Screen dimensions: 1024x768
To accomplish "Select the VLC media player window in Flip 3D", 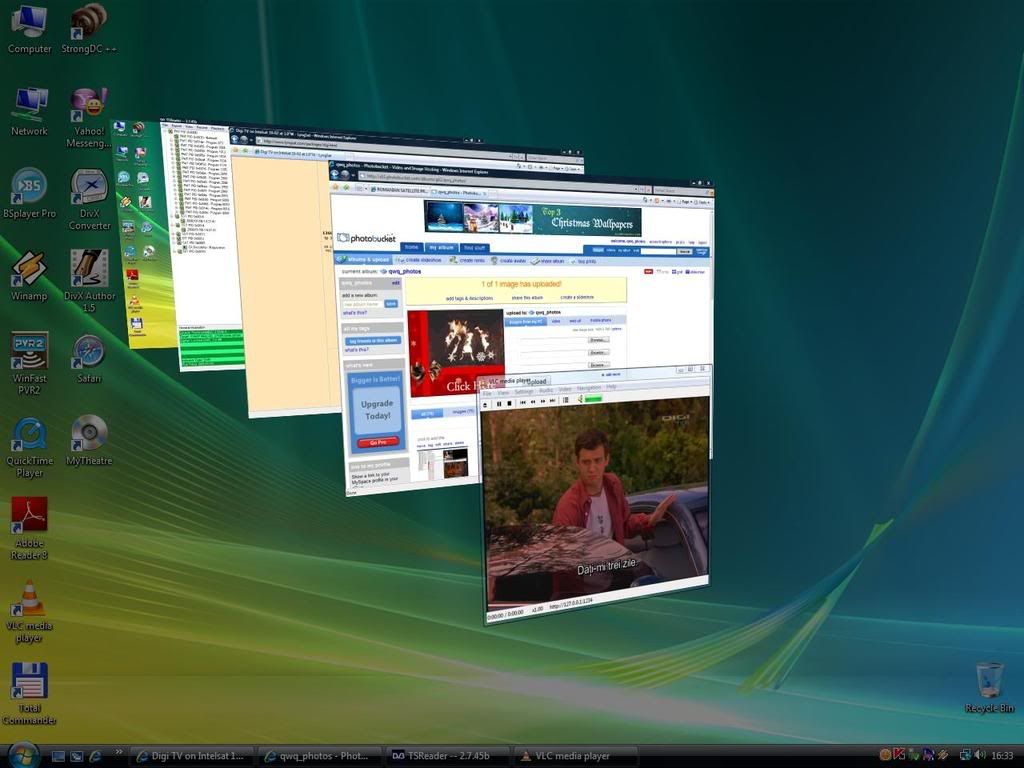I will coord(596,495).
